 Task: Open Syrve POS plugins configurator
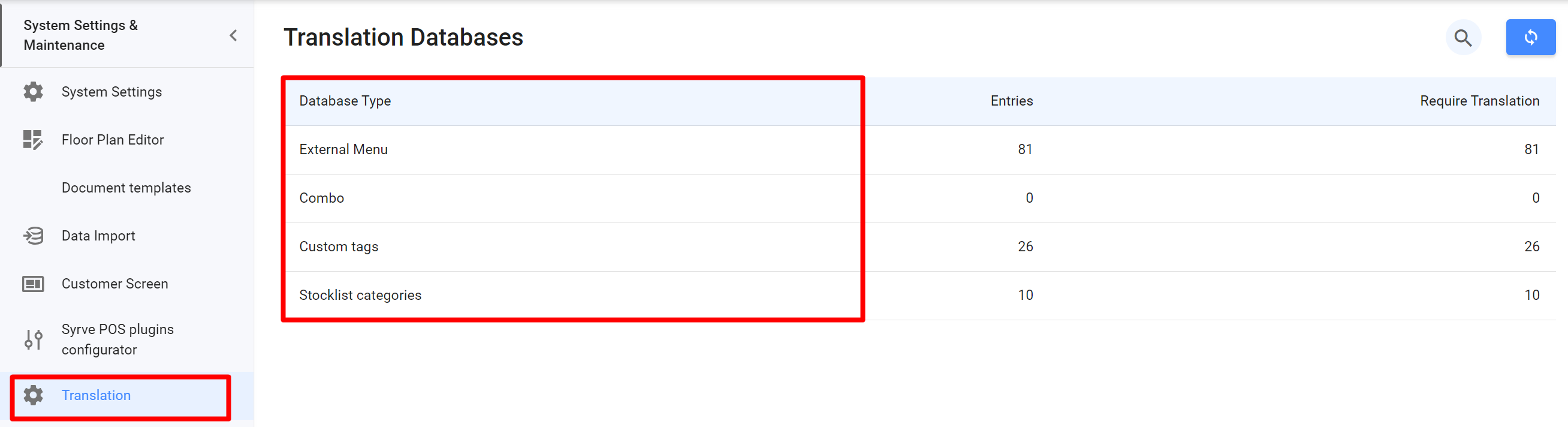coord(117,339)
